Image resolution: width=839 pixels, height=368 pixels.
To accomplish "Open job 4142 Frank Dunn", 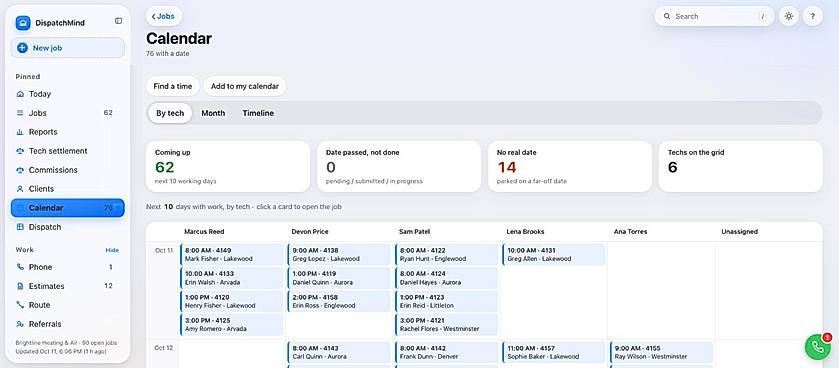I will coord(447,352).
